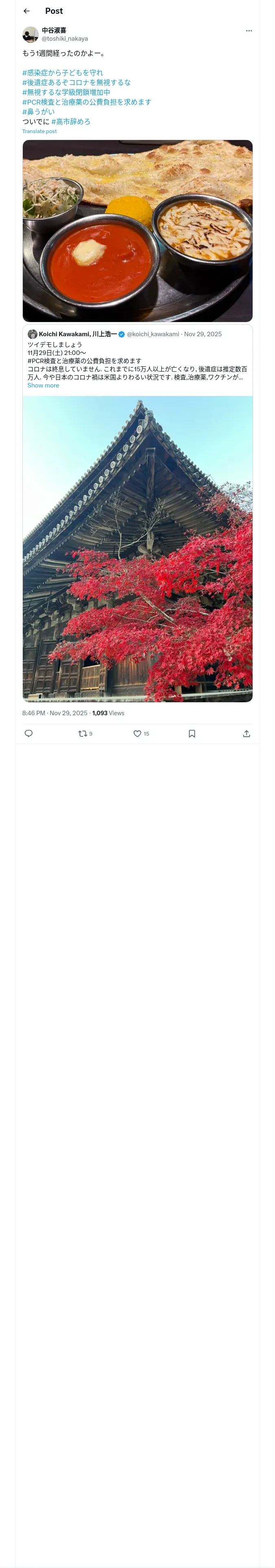Click Translate post link
Viewport: 275px width, 1568px height.
(x=40, y=131)
